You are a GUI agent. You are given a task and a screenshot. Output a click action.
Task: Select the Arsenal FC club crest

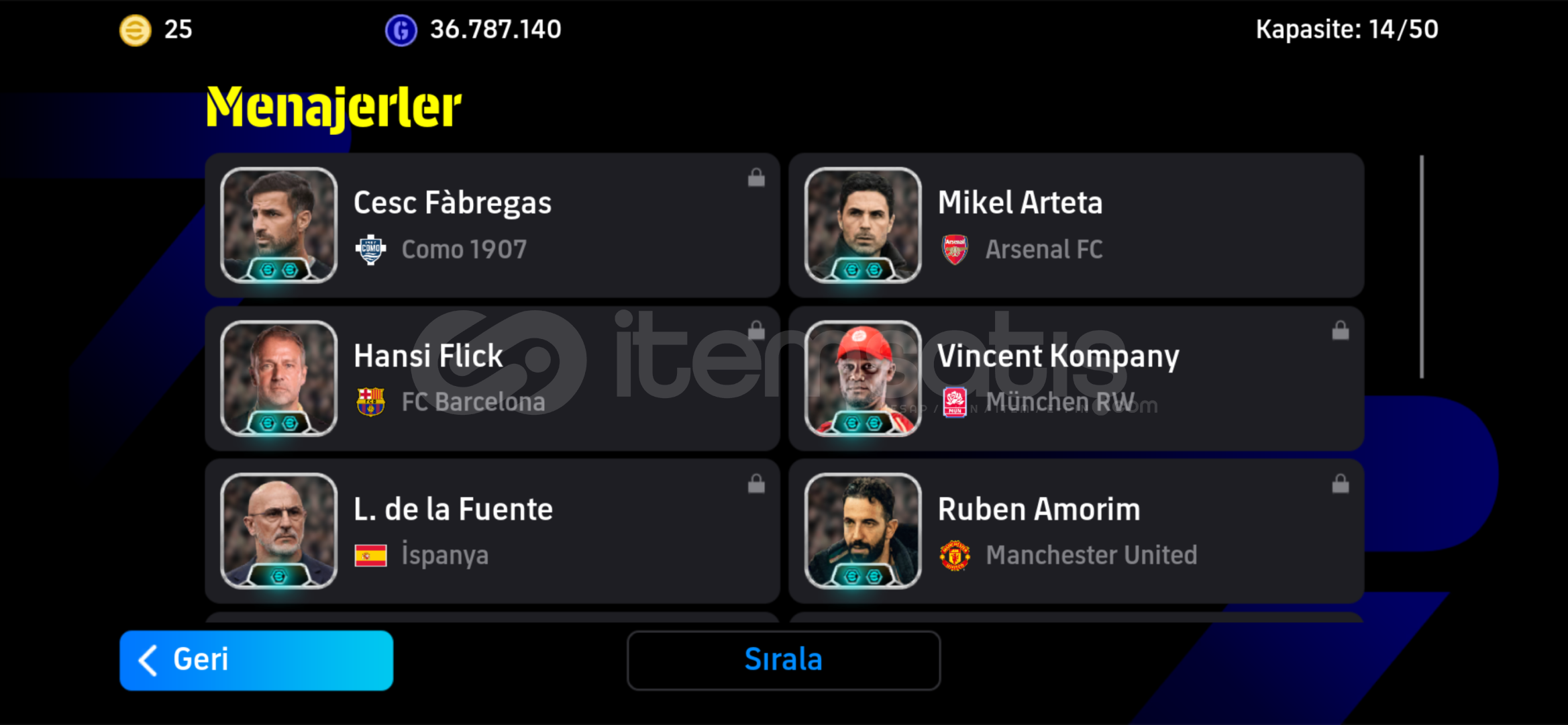(x=955, y=250)
